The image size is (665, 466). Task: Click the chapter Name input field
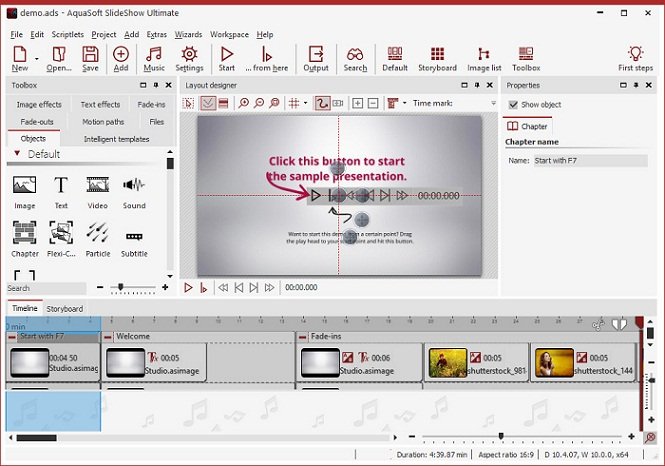coord(590,161)
